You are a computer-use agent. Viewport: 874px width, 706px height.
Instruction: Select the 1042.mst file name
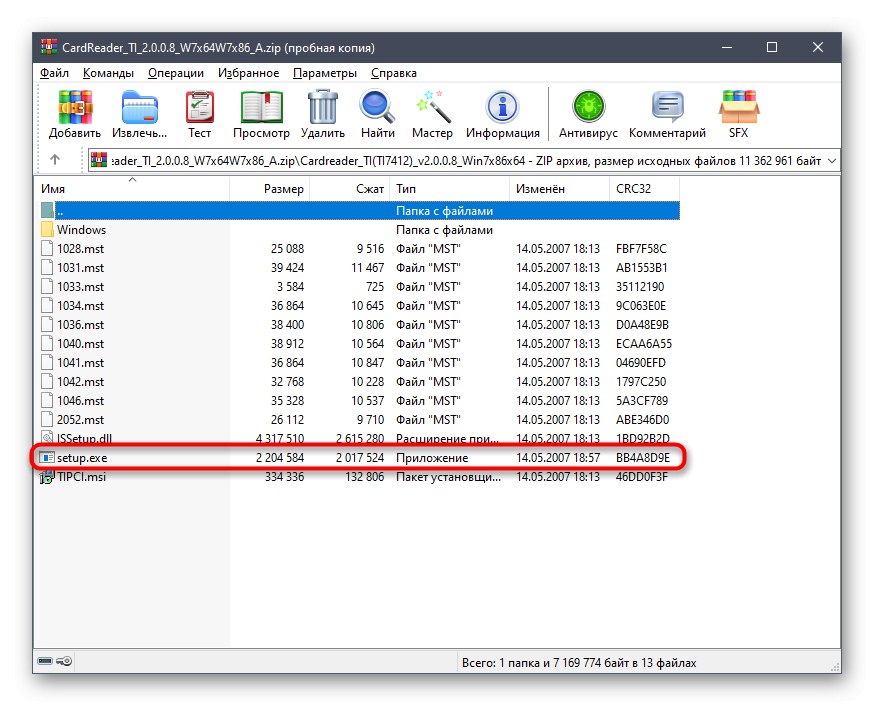click(x=80, y=381)
